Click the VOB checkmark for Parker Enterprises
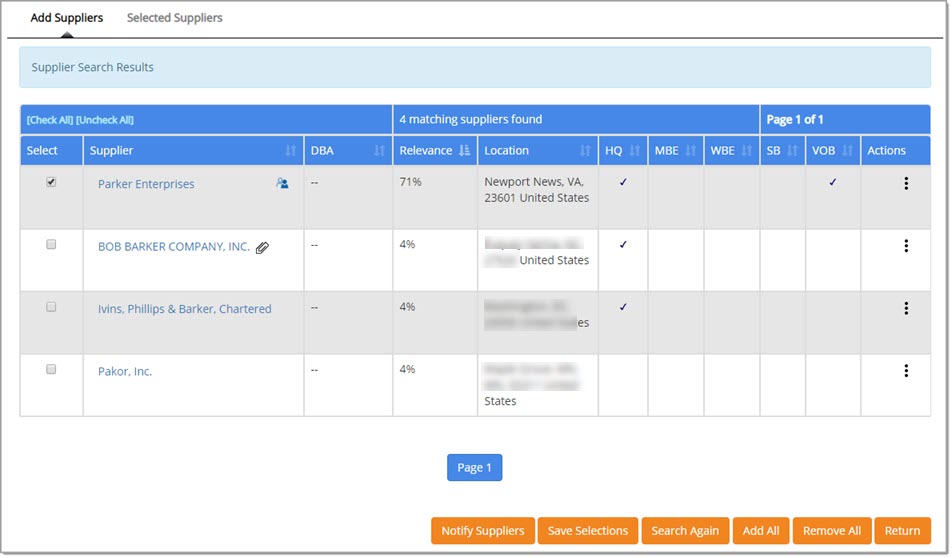Screen dimensions: 952x558 coord(832,182)
